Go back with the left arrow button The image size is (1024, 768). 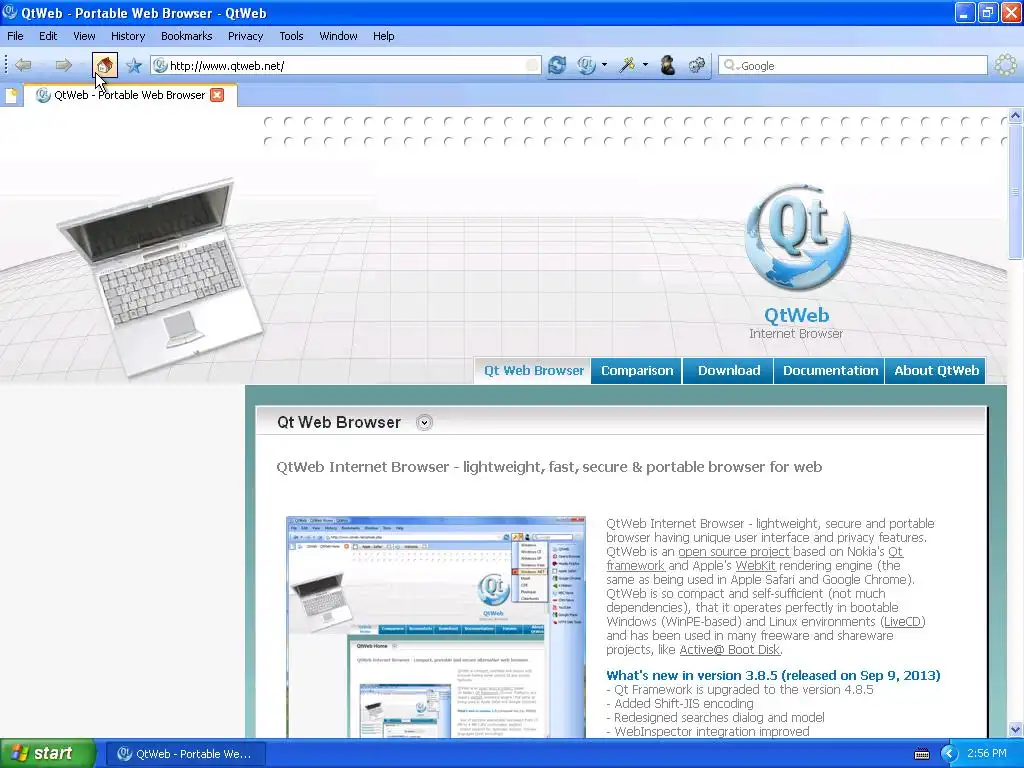coord(24,65)
